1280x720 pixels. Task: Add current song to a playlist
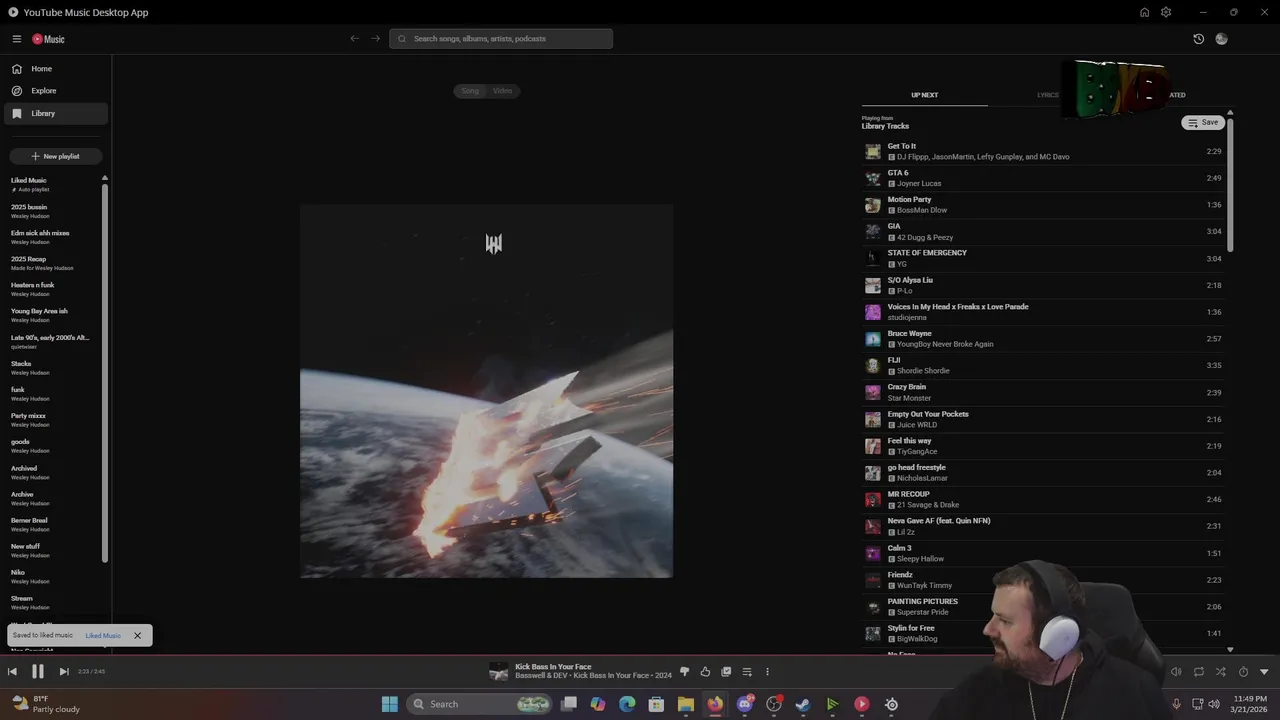pyautogui.click(x=747, y=672)
